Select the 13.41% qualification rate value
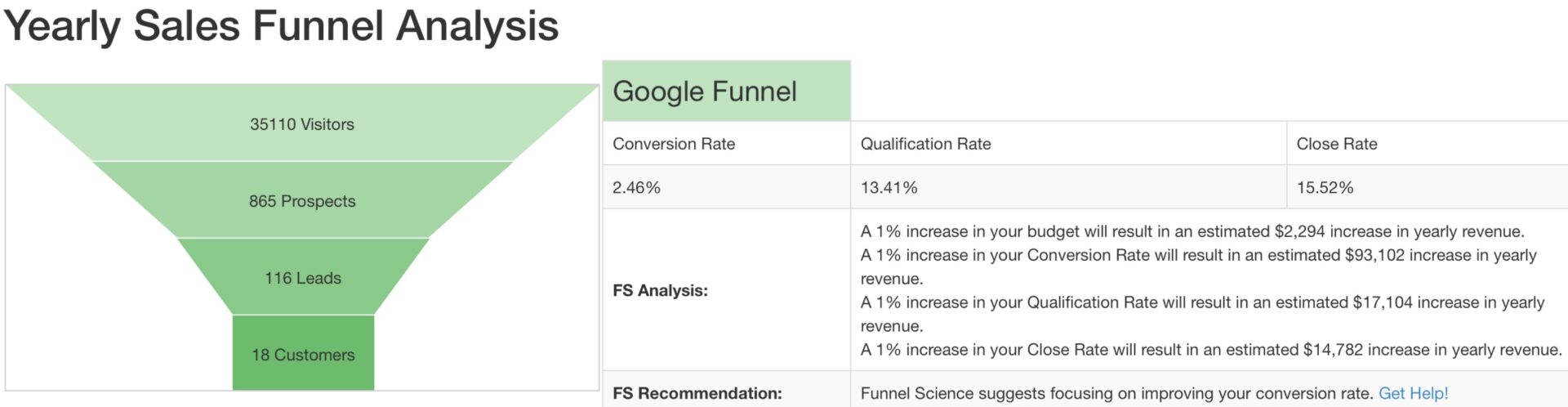Image resolution: width=1568 pixels, height=407 pixels. point(889,187)
